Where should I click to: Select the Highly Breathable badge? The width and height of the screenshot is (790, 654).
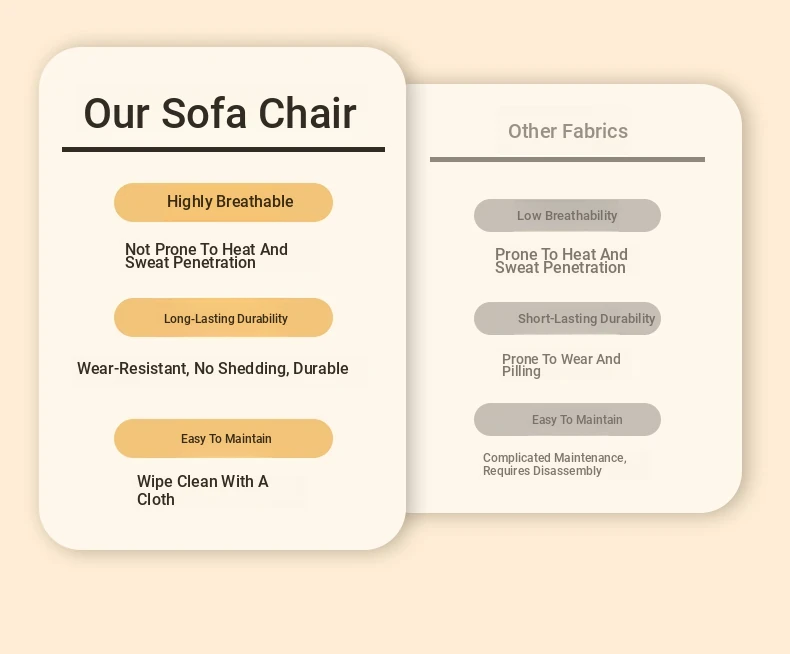pyautogui.click(x=223, y=202)
